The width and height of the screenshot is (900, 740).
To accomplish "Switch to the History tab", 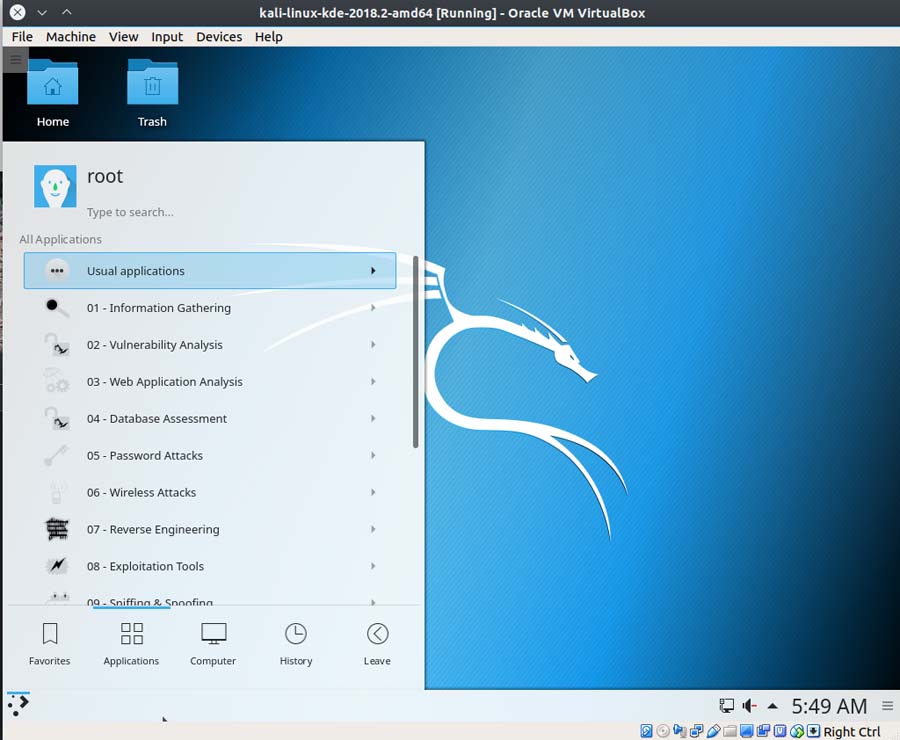I will pyautogui.click(x=296, y=643).
